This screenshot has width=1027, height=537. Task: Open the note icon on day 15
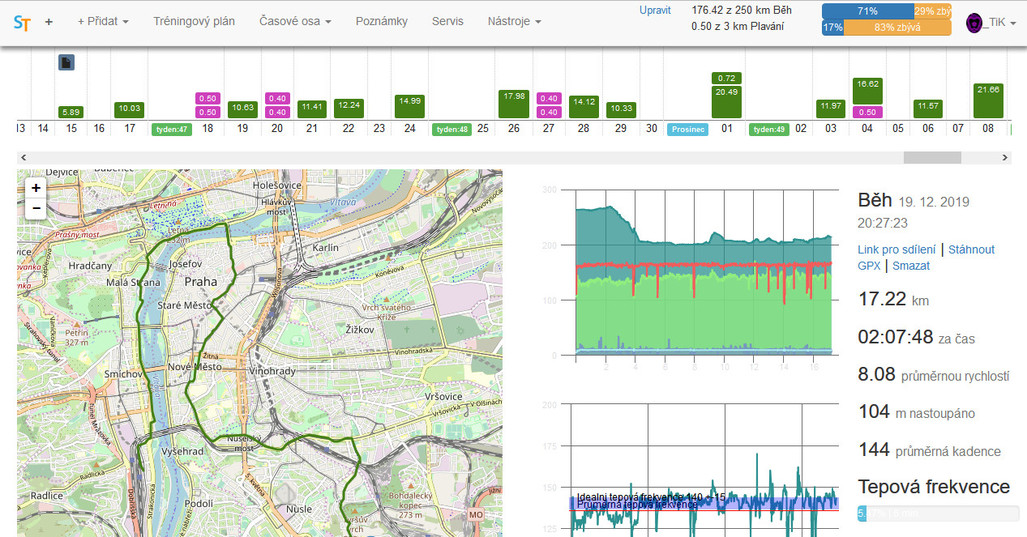67,63
